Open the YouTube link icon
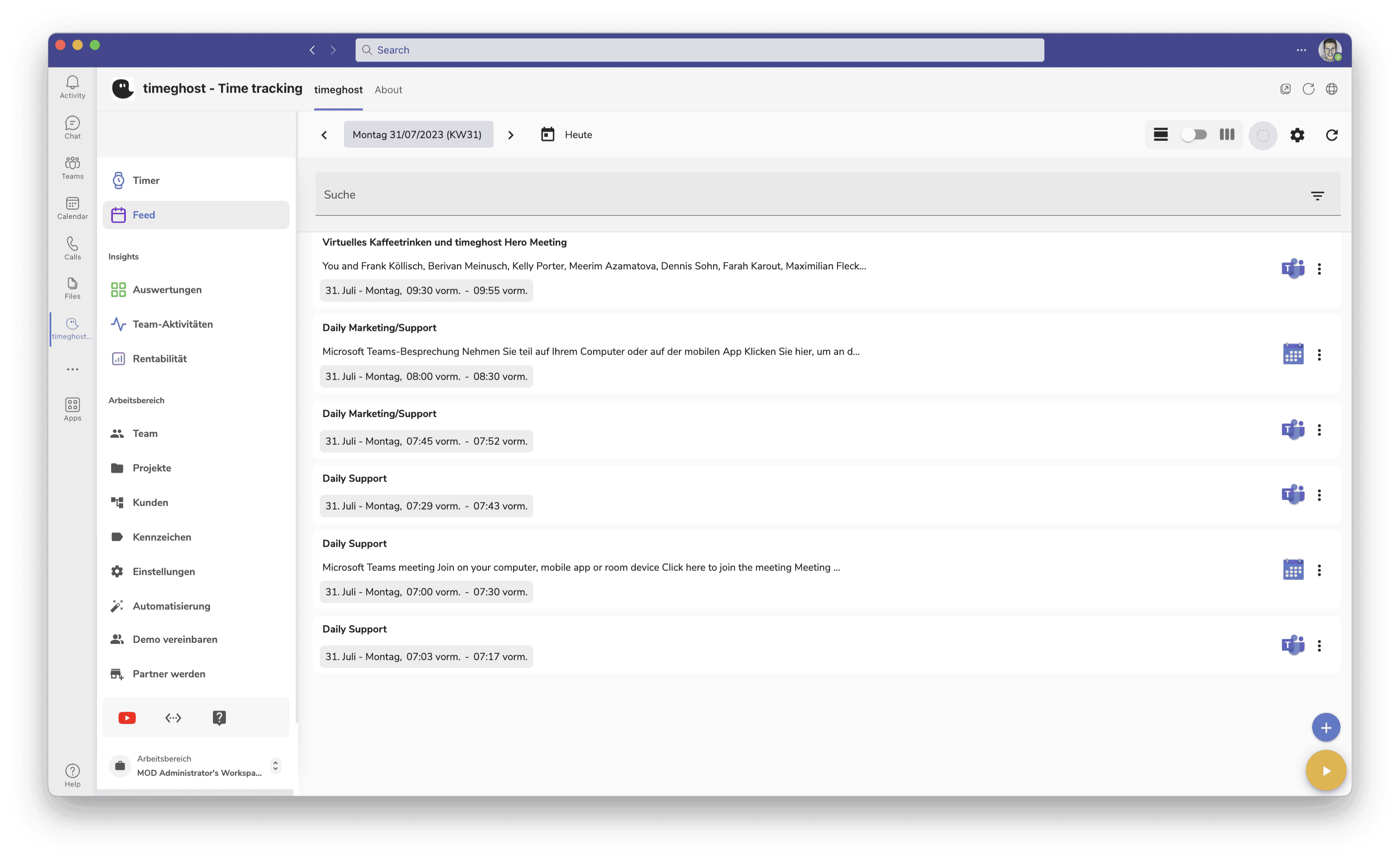The width and height of the screenshot is (1400, 860). [127, 718]
